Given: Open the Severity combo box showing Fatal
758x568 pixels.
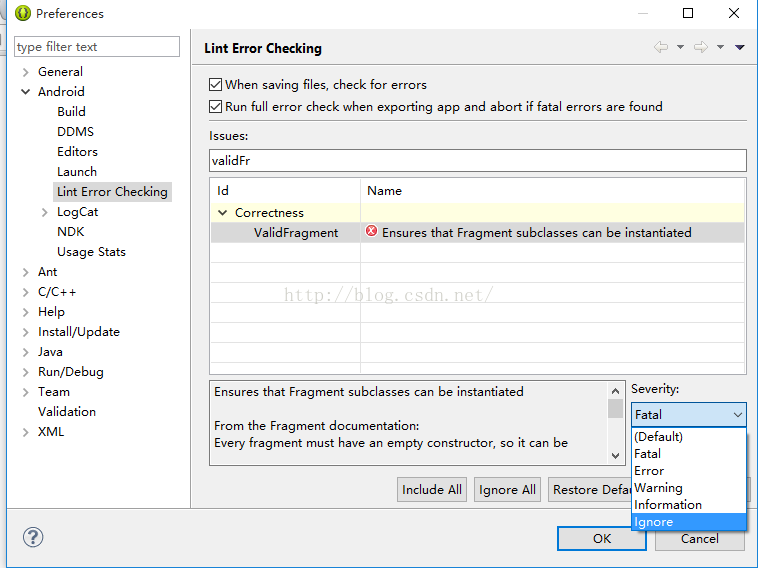Looking at the screenshot, I should [688, 414].
